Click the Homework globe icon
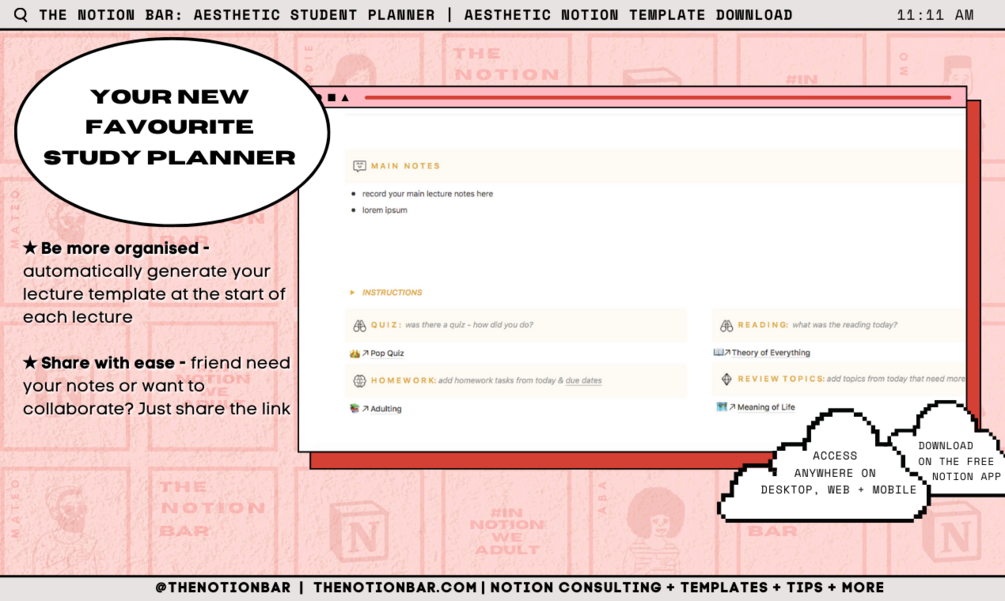The image size is (1005, 601). pos(360,381)
